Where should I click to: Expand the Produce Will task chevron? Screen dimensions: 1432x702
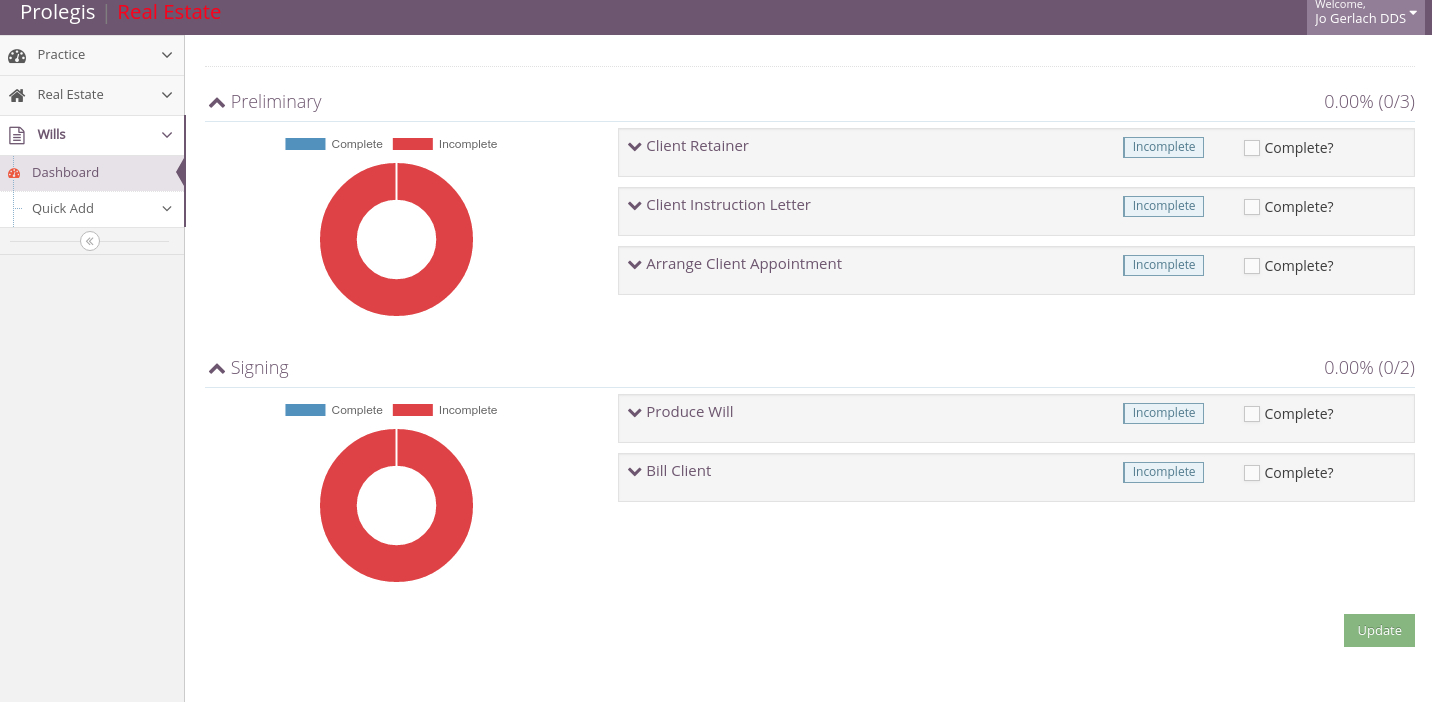coord(634,412)
